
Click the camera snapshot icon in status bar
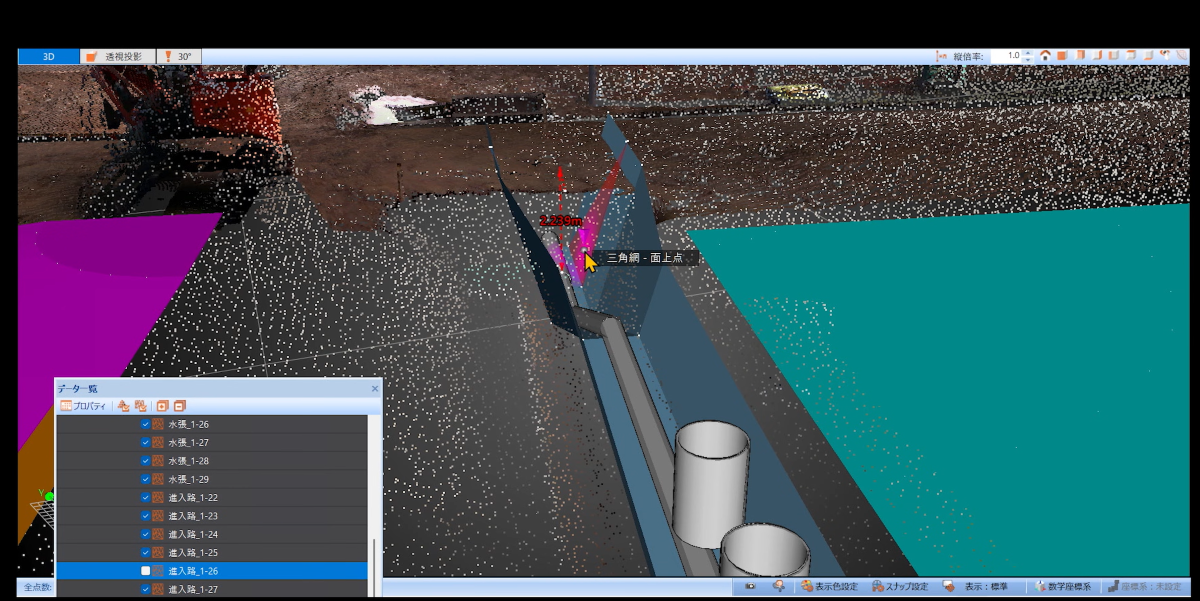coord(750,586)
